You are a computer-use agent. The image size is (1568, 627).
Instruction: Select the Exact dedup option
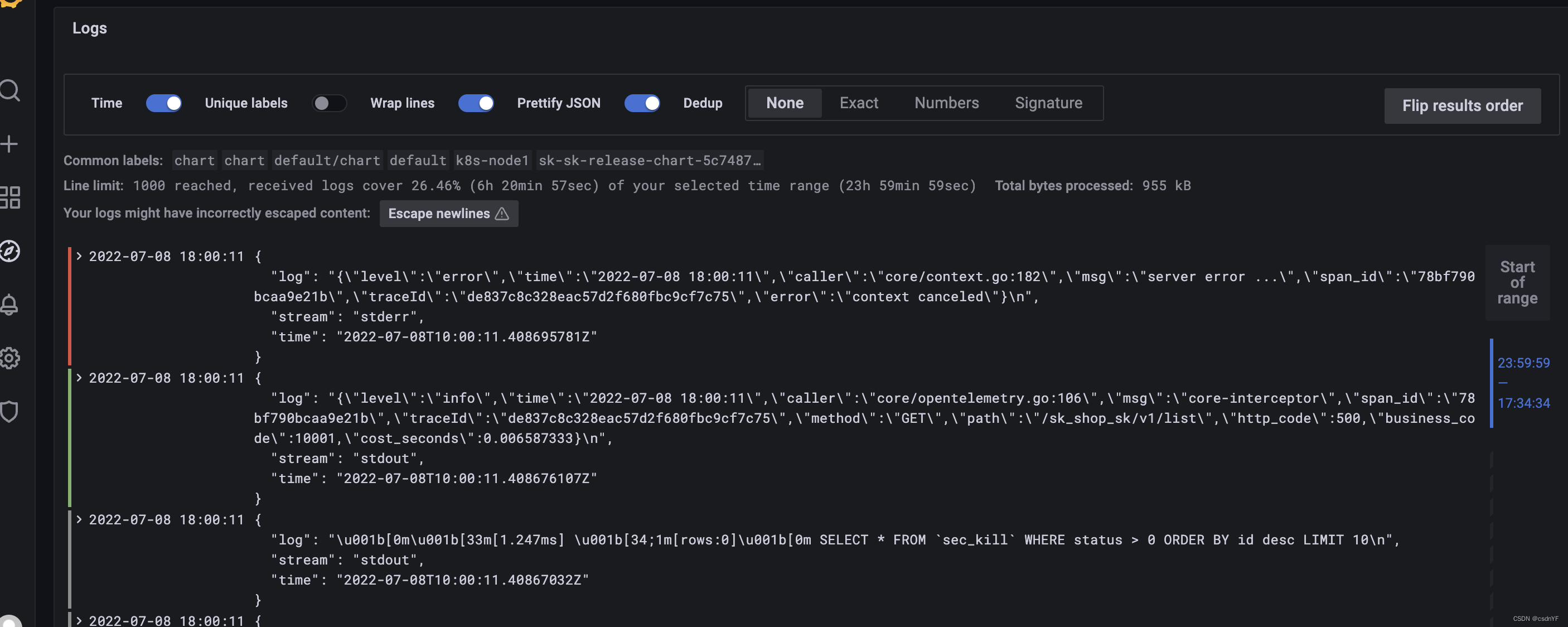pos(858,104)
